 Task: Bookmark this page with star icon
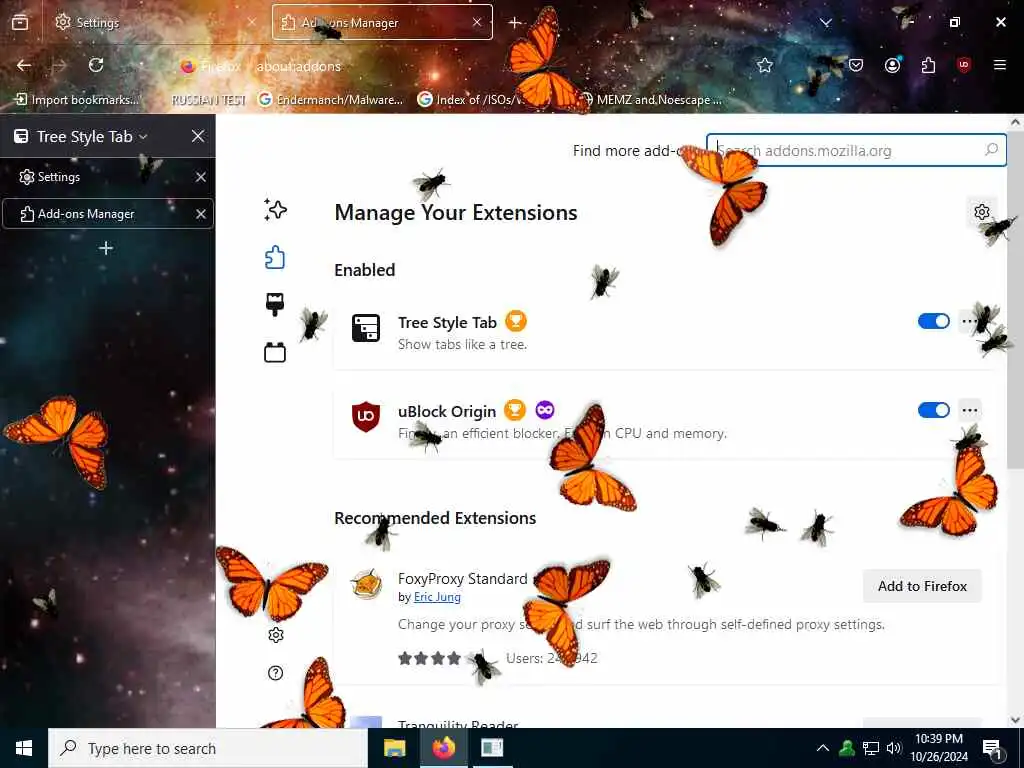point(765,65)
